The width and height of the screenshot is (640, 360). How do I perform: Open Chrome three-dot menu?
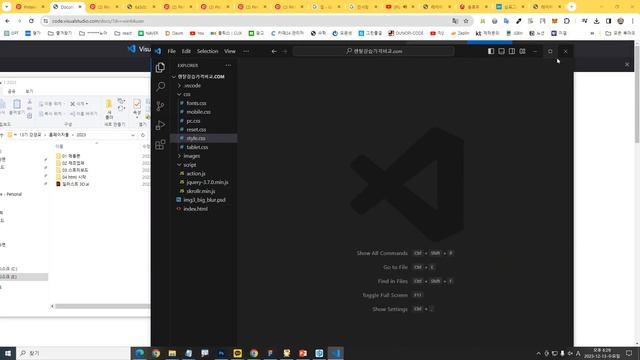click(633, 21)
